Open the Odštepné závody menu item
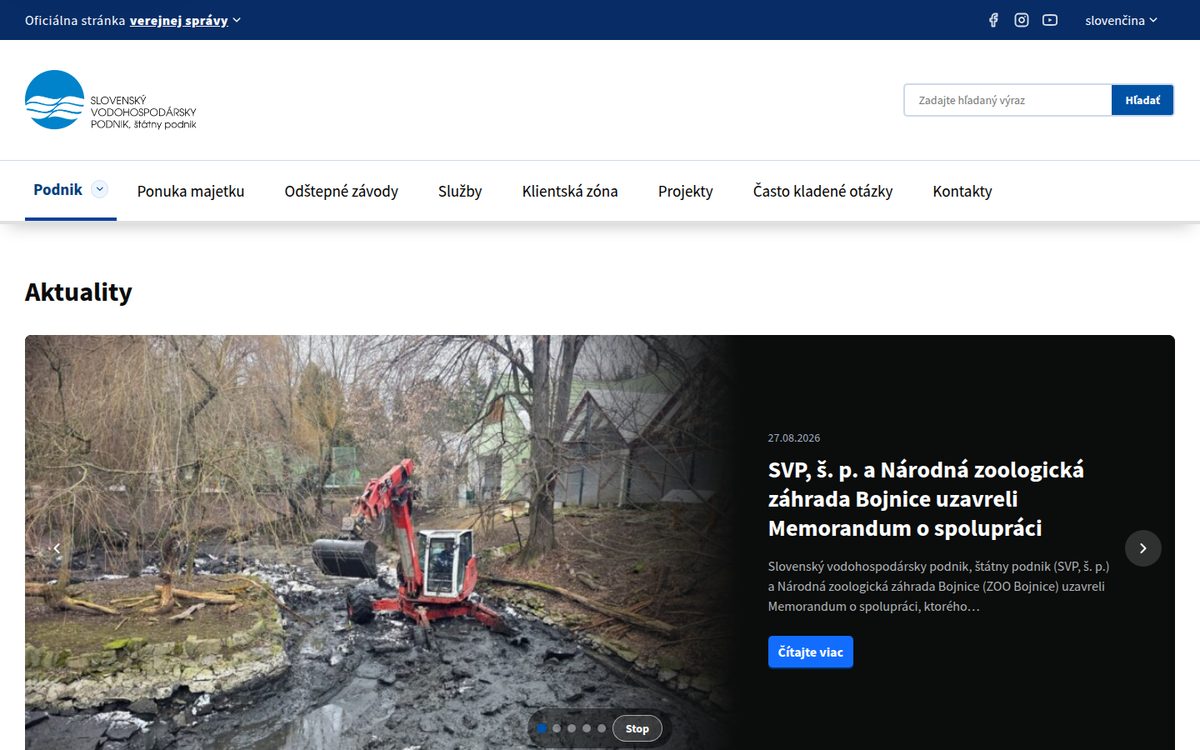The image size is (1200, 750). pyautogui.click(x=341, y=191)
